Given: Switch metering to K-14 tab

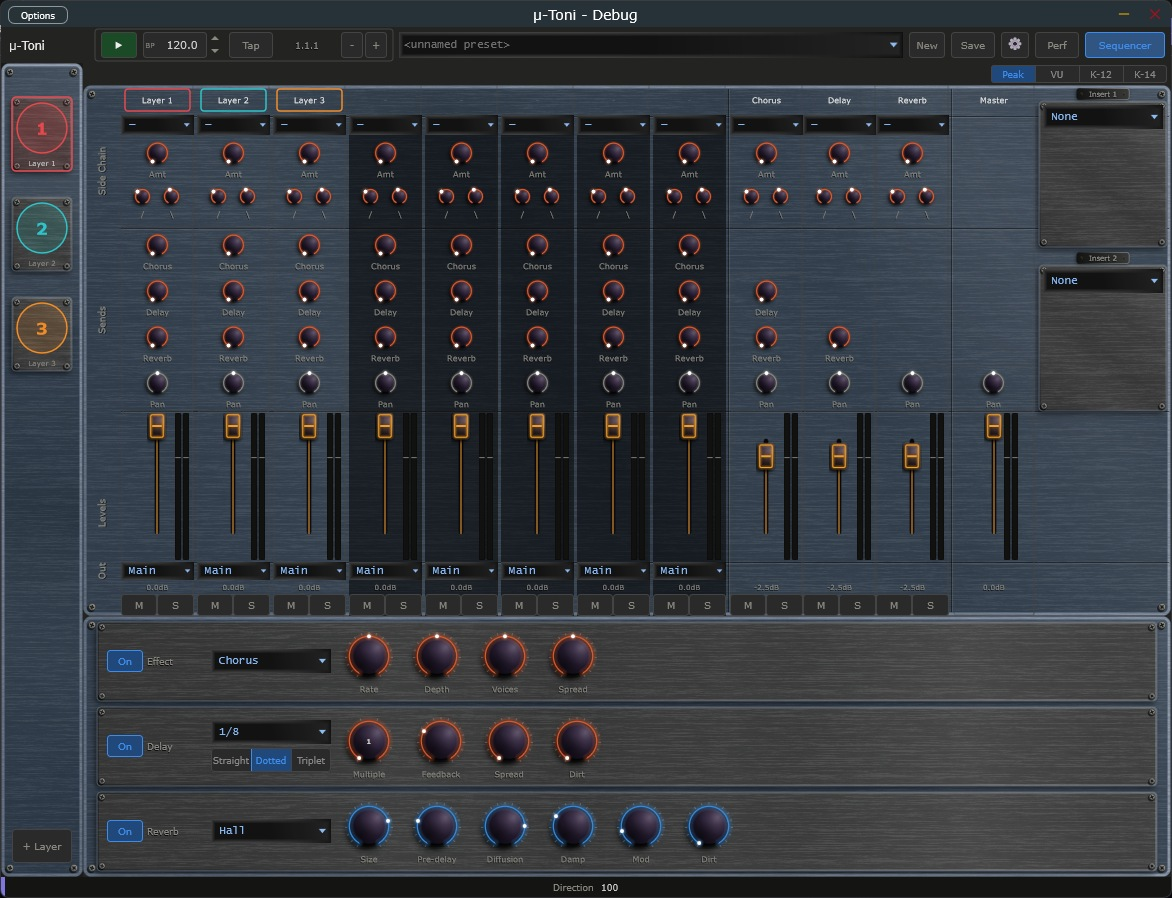Looking at the screenshot, I should coord(1144,74).
